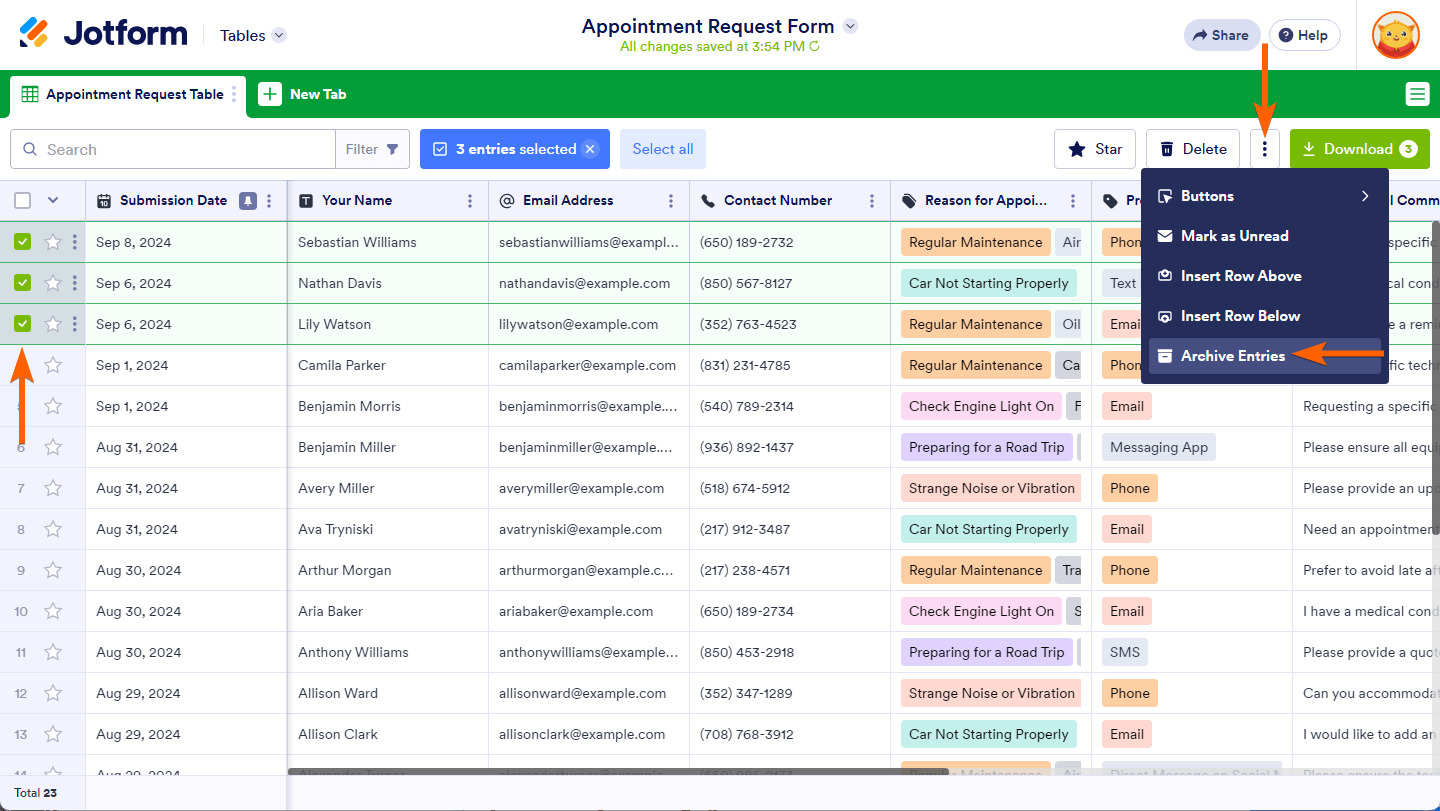
Task: Click Preparing for a Road Trip tag for Benjamin Miller
Action: click(x=987, y=447)
